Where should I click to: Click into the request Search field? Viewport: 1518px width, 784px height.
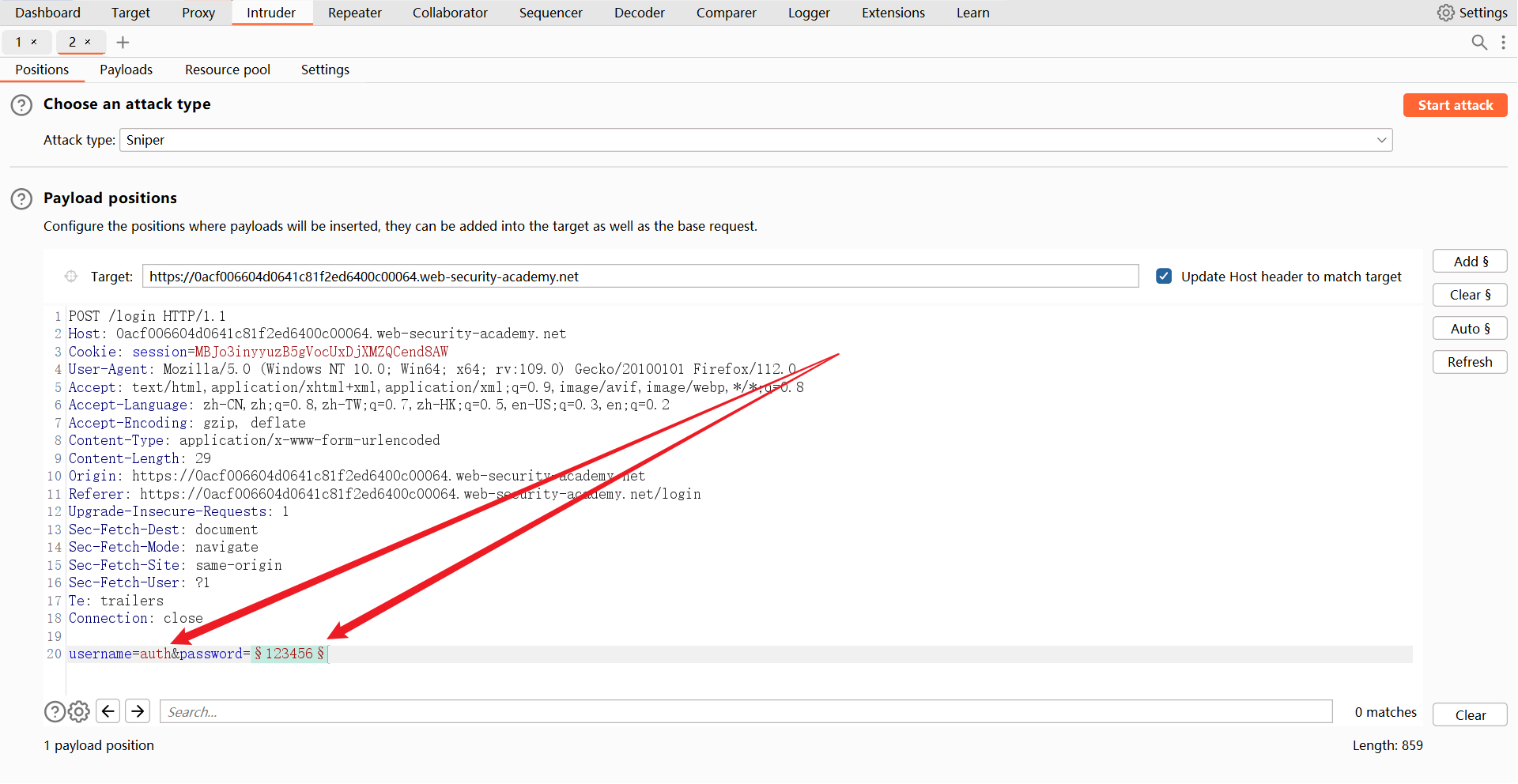746,712
